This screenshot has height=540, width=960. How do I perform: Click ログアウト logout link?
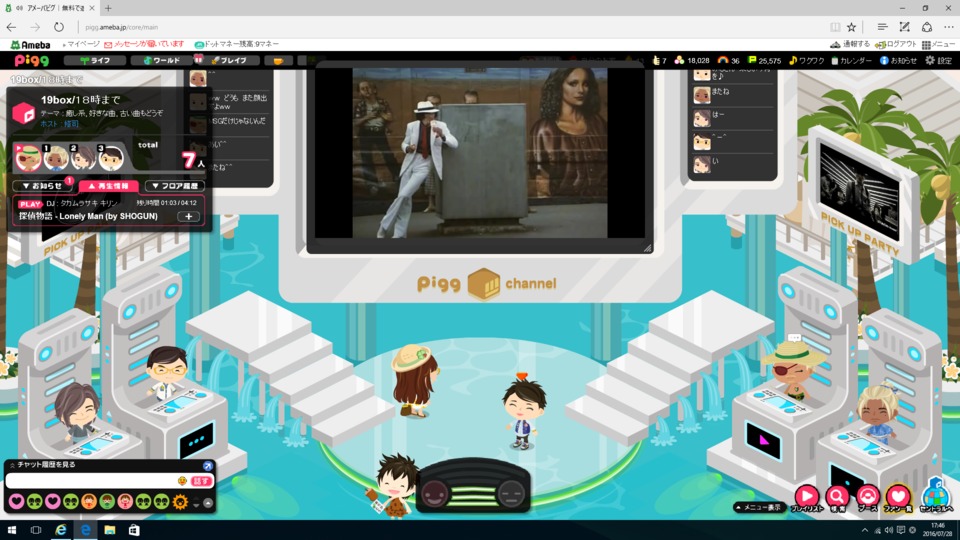896,44
